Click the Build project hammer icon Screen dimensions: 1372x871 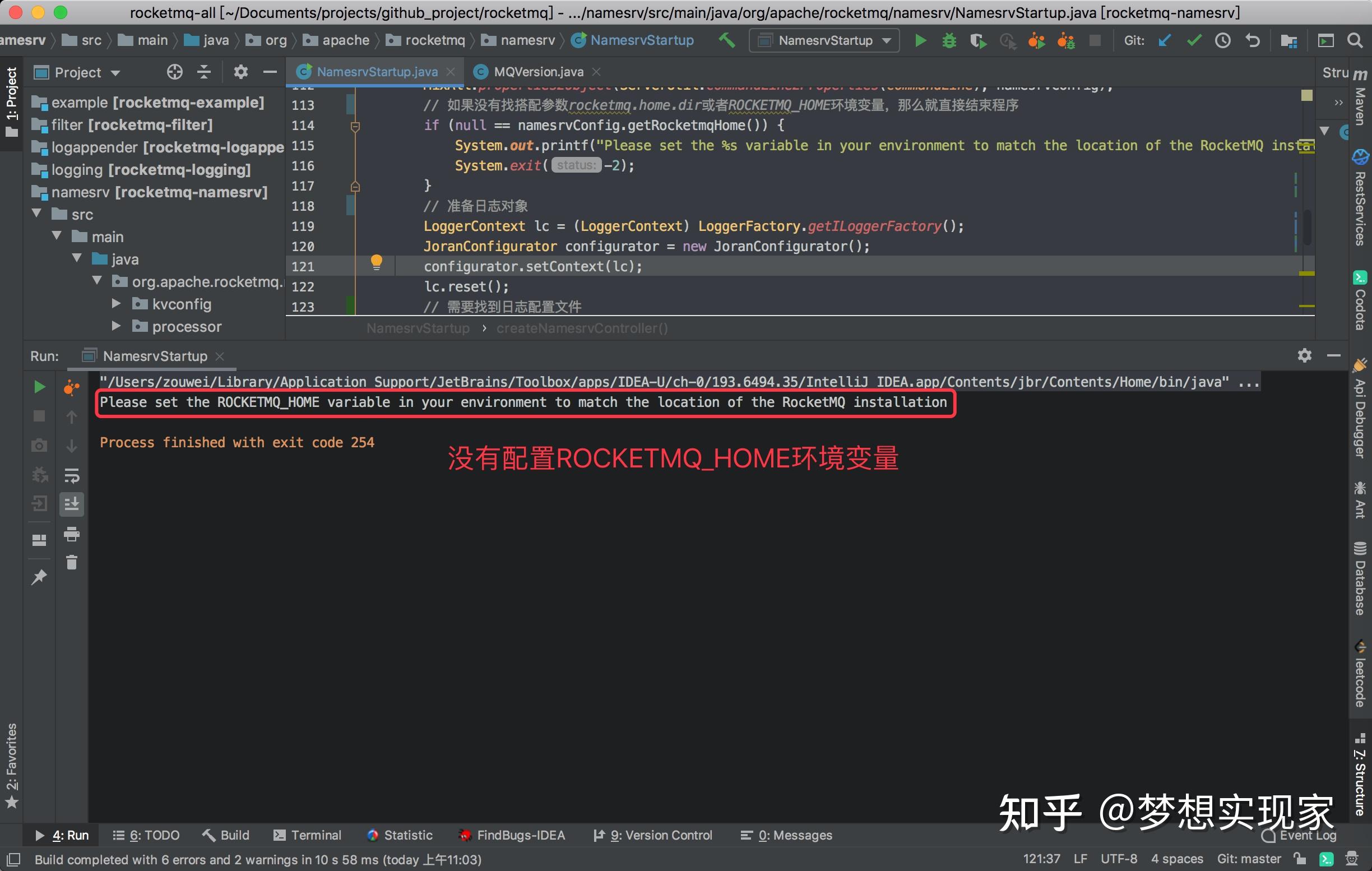[x=726, y=40]
